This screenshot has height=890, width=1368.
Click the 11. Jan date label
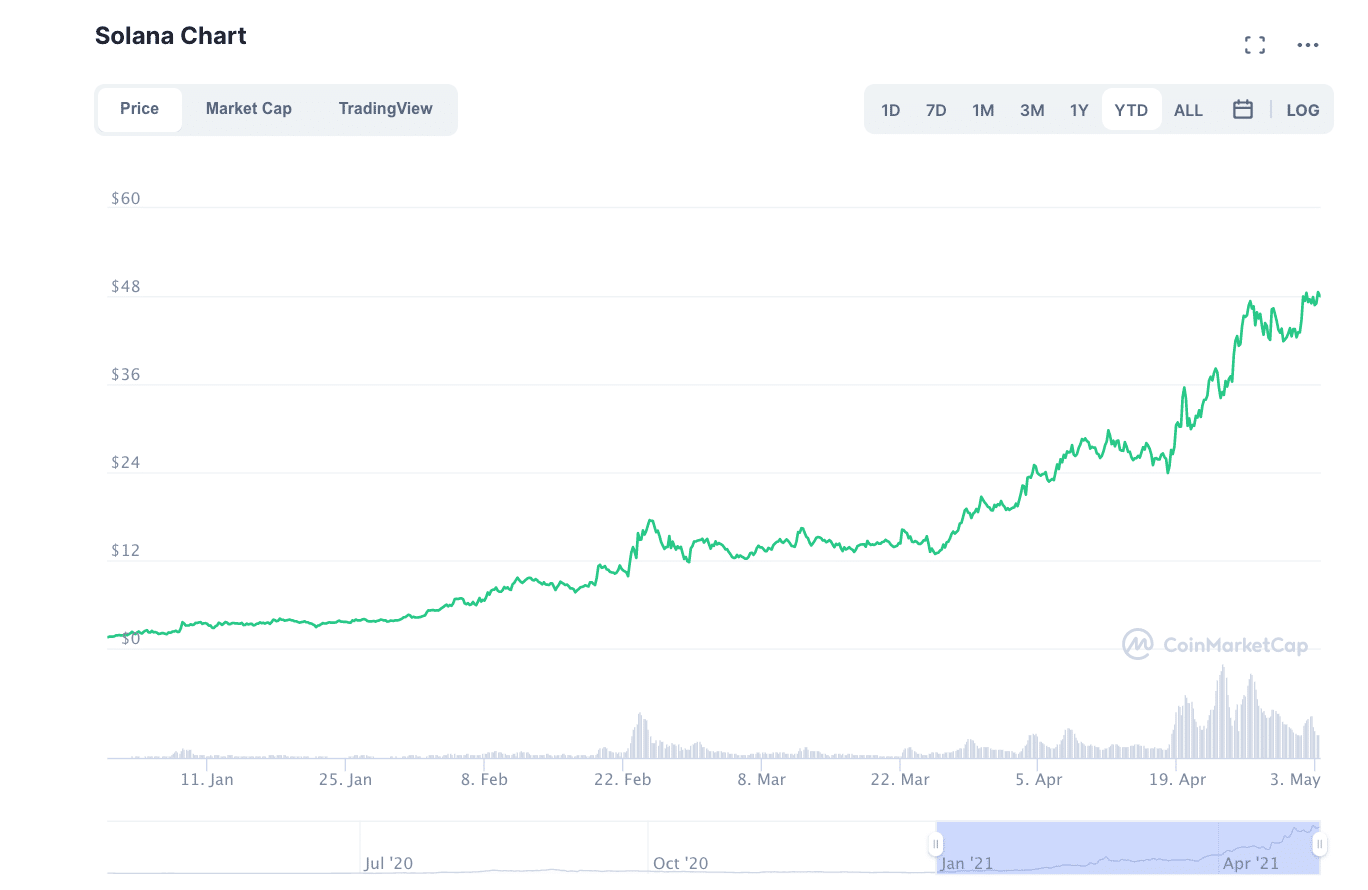207,779
